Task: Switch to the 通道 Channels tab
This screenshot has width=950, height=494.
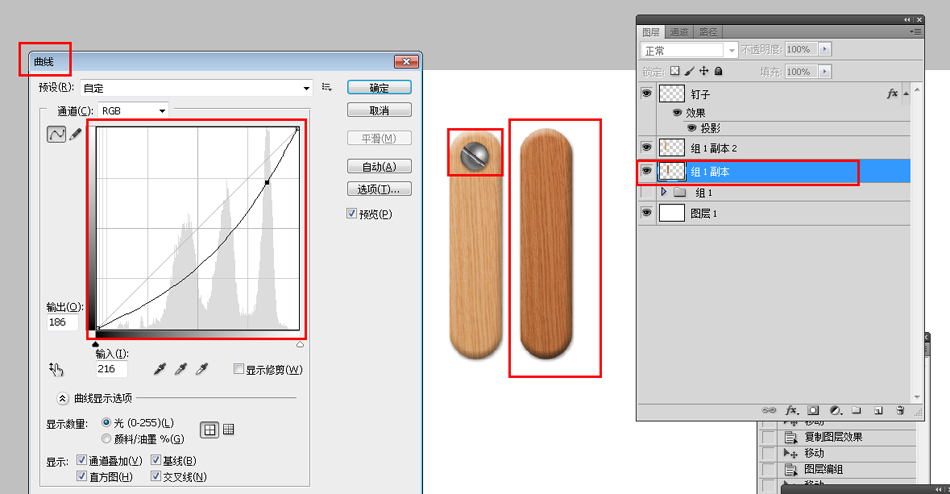Action: click(x=679, y=32)
